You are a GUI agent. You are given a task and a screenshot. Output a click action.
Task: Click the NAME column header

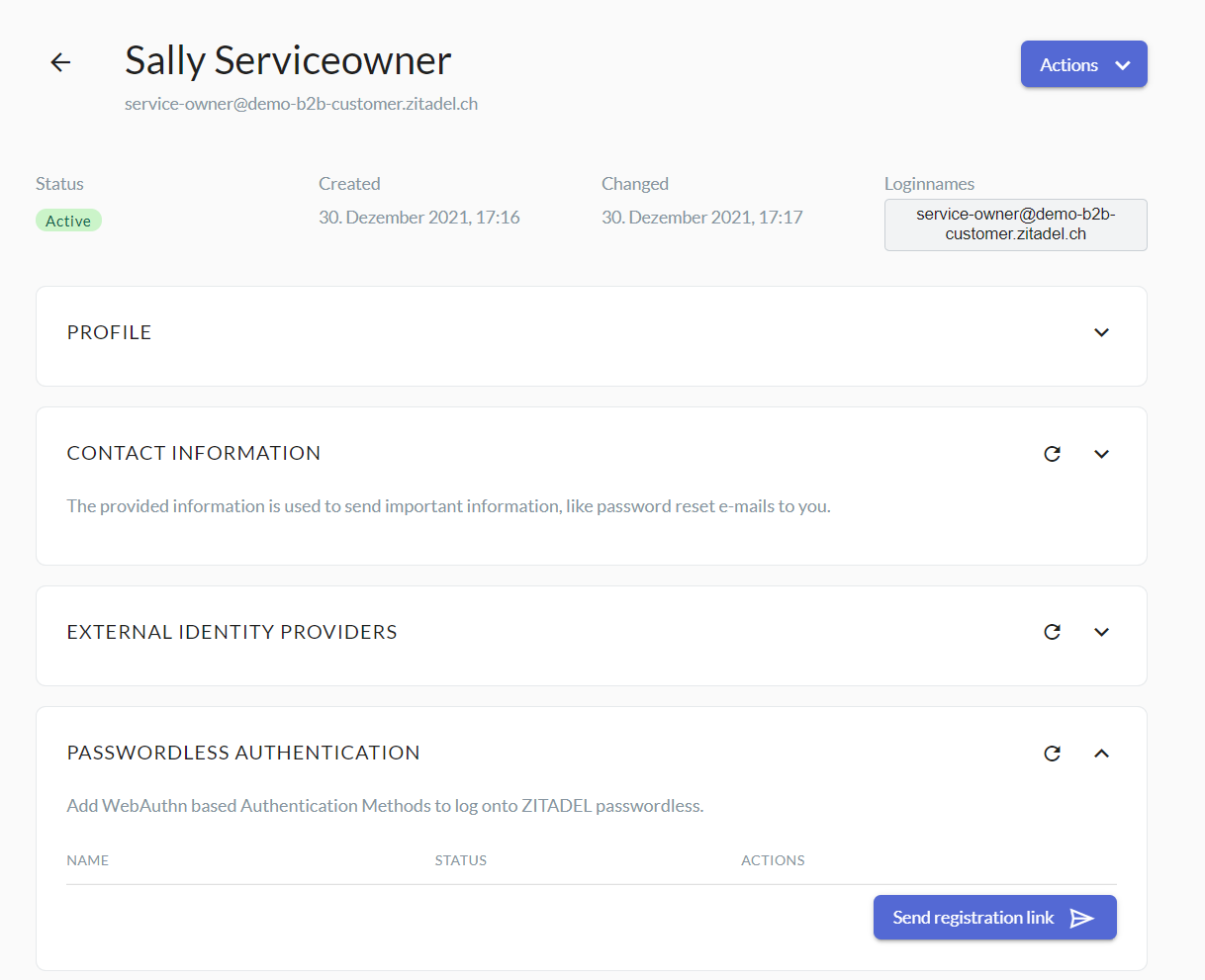coord(87,860)
